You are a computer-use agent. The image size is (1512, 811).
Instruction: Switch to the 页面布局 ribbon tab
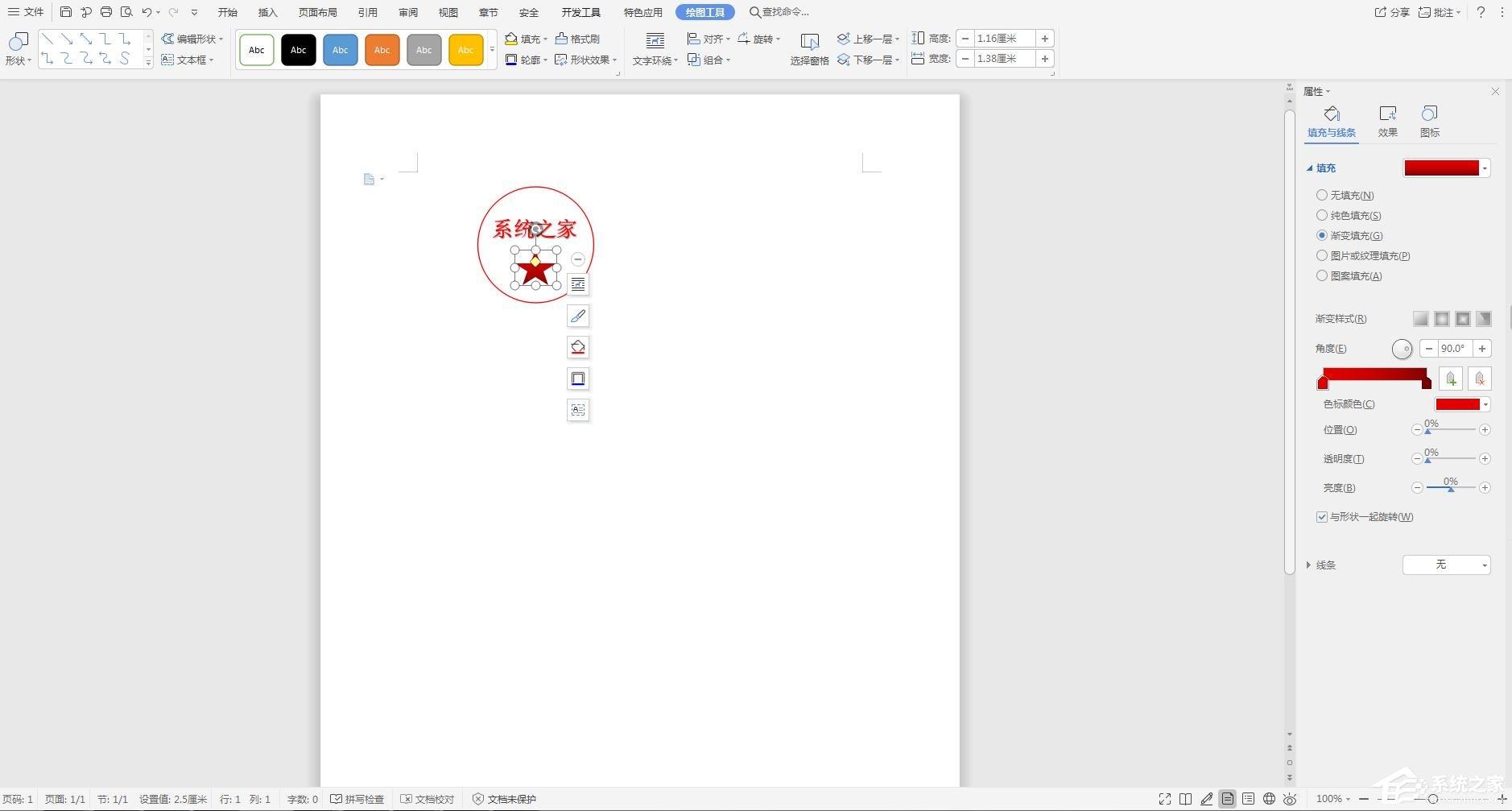pyautogui.click(x=318, y=11)
